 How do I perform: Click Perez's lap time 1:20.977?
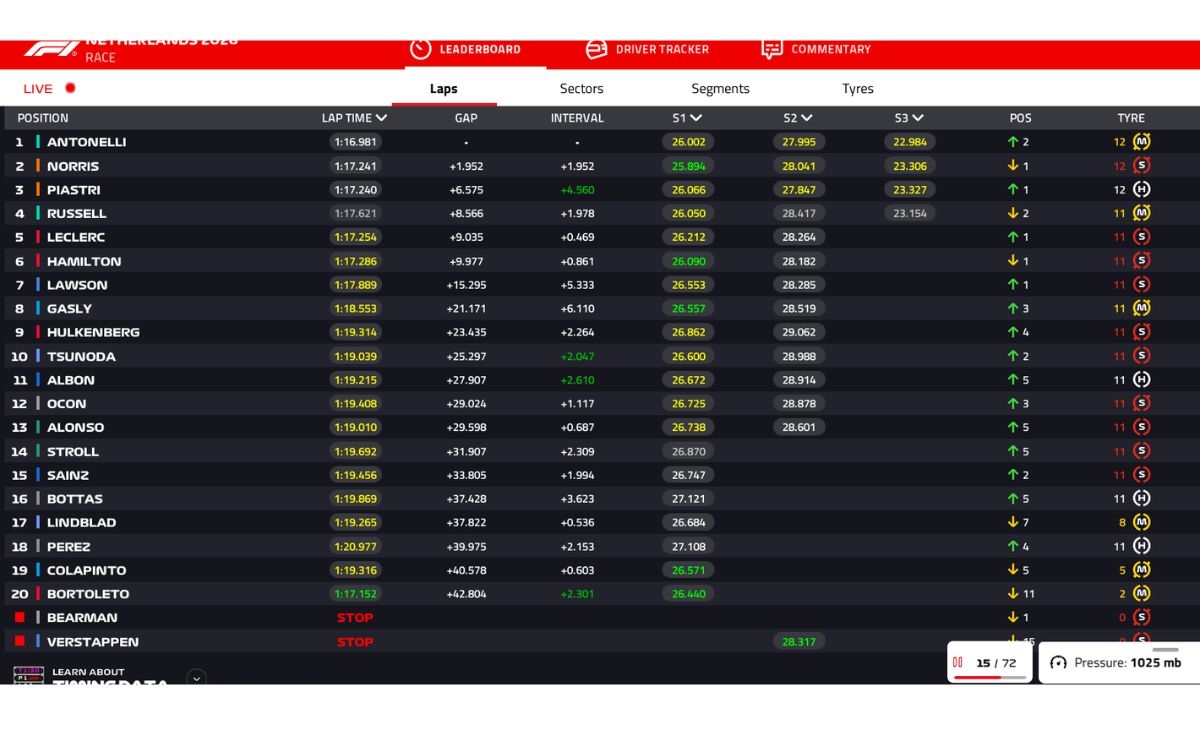(x=355, y=546)
